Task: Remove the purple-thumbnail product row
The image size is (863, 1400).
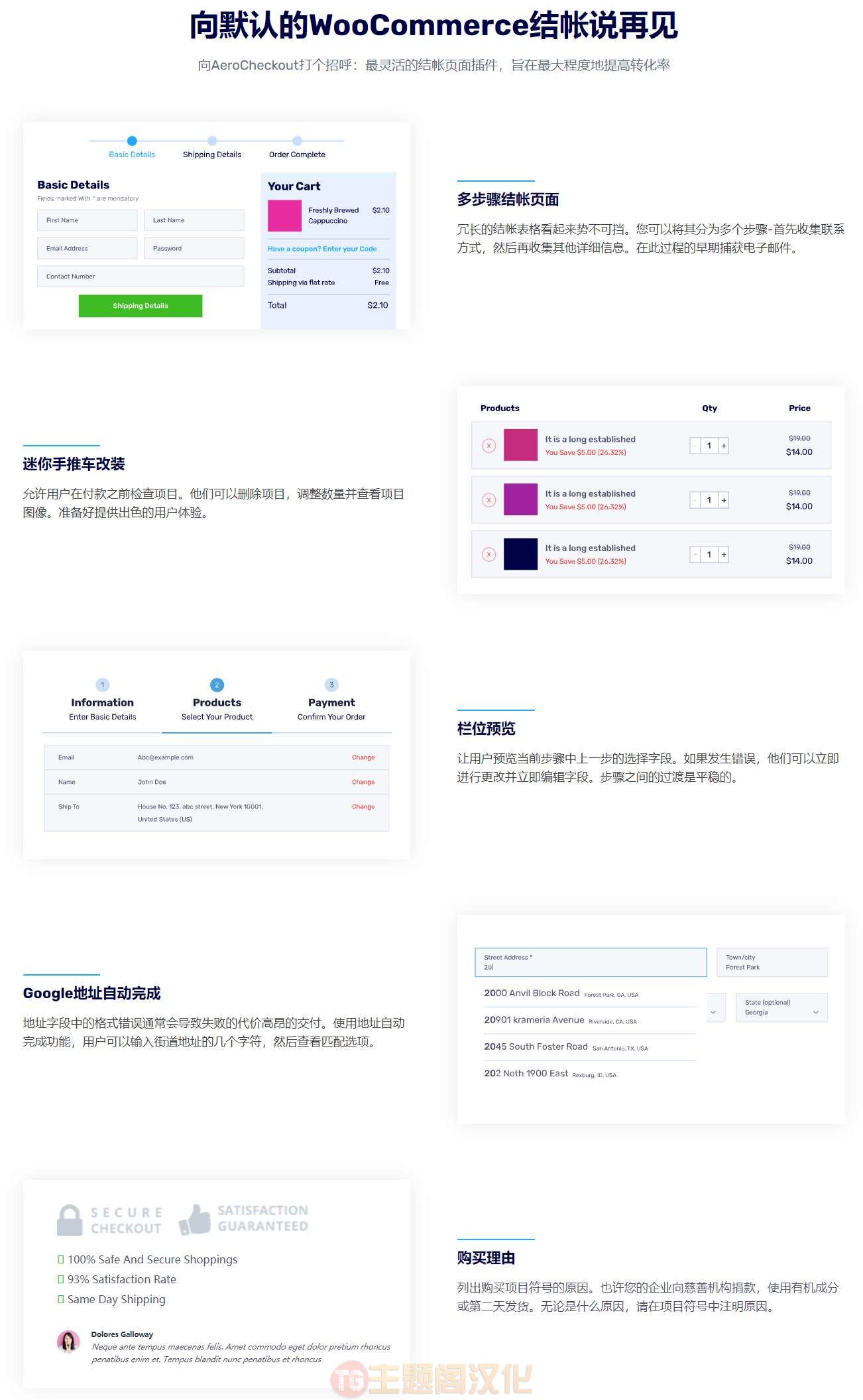Action: coord(489,500)
